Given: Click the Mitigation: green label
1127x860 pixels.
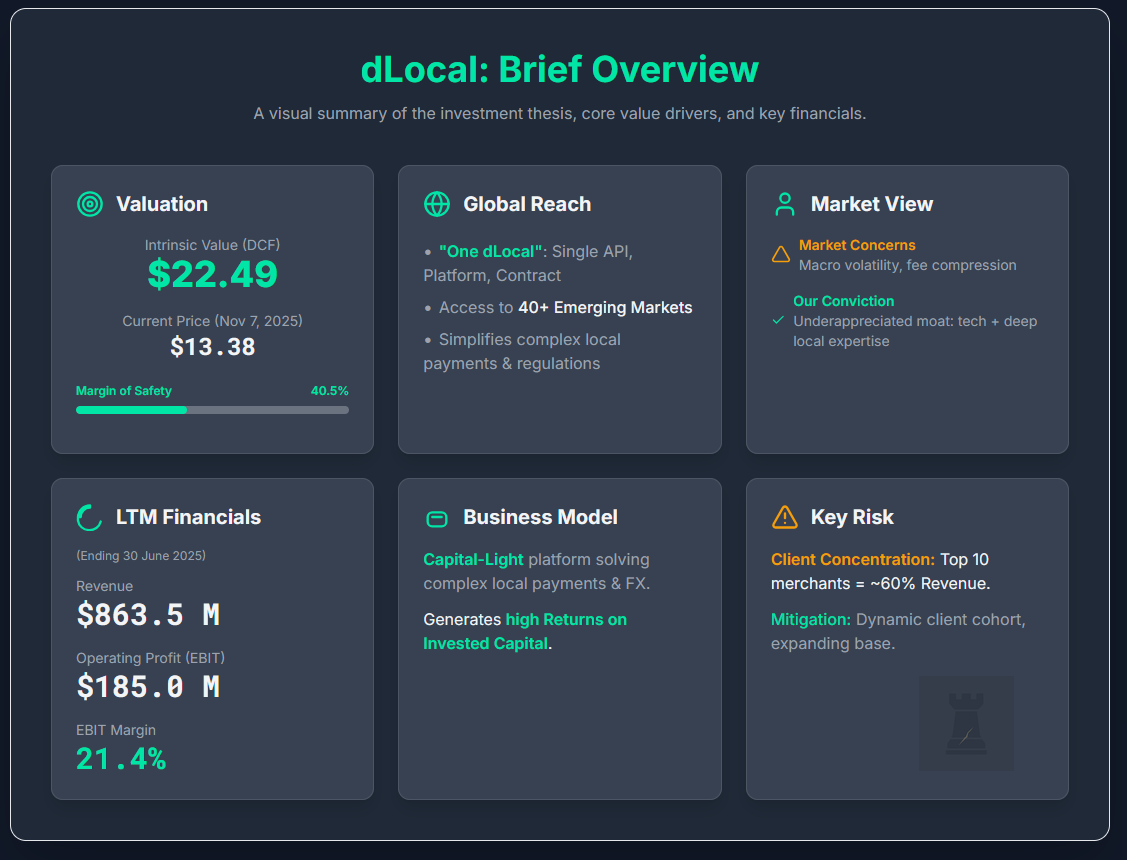Looking at the screenshot, I should click(x=811, y=619).
